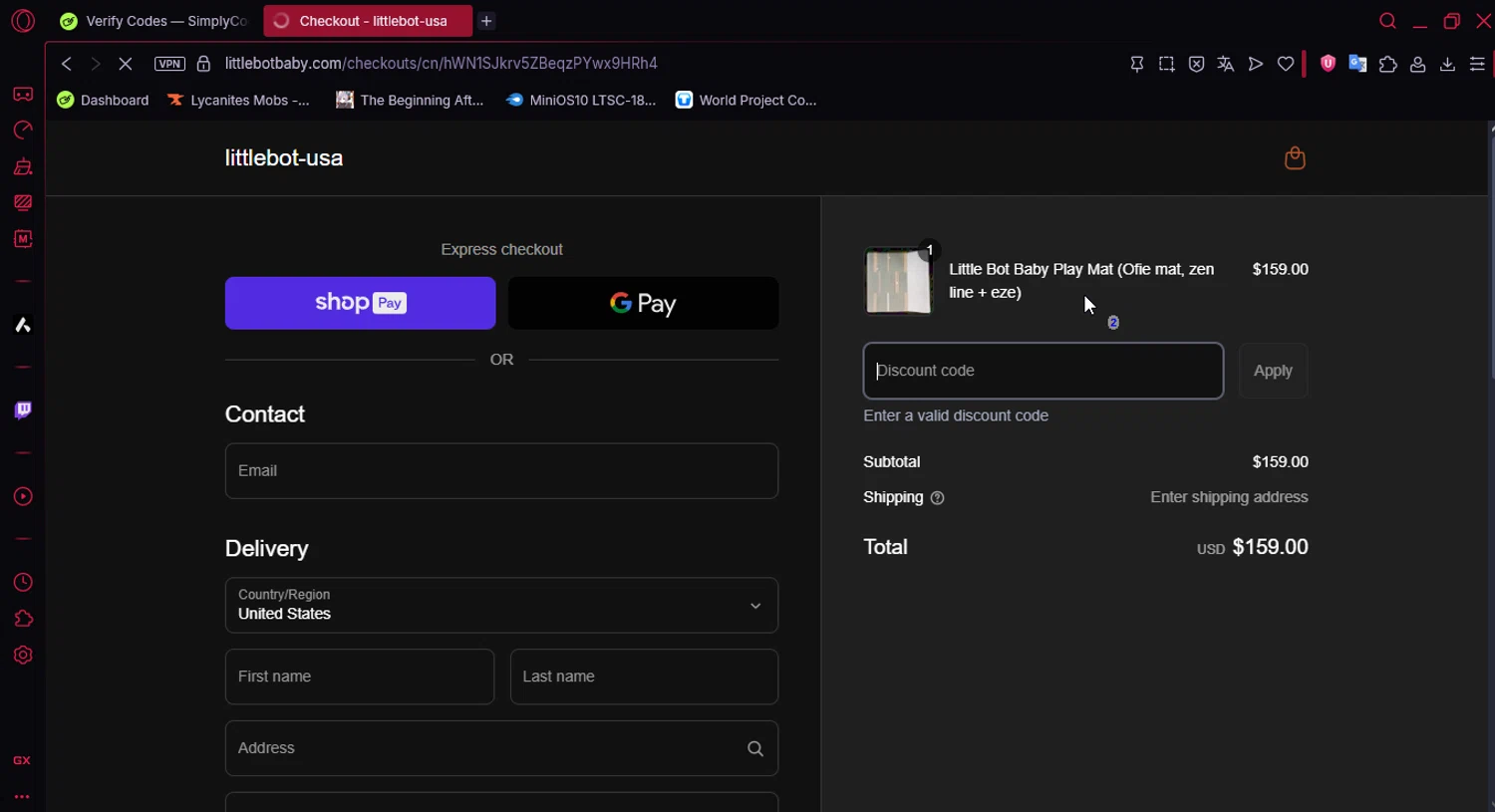This screenshot has width=1495, height=812.
Task: Focus the Email contact field
Action: coord(501,470)
